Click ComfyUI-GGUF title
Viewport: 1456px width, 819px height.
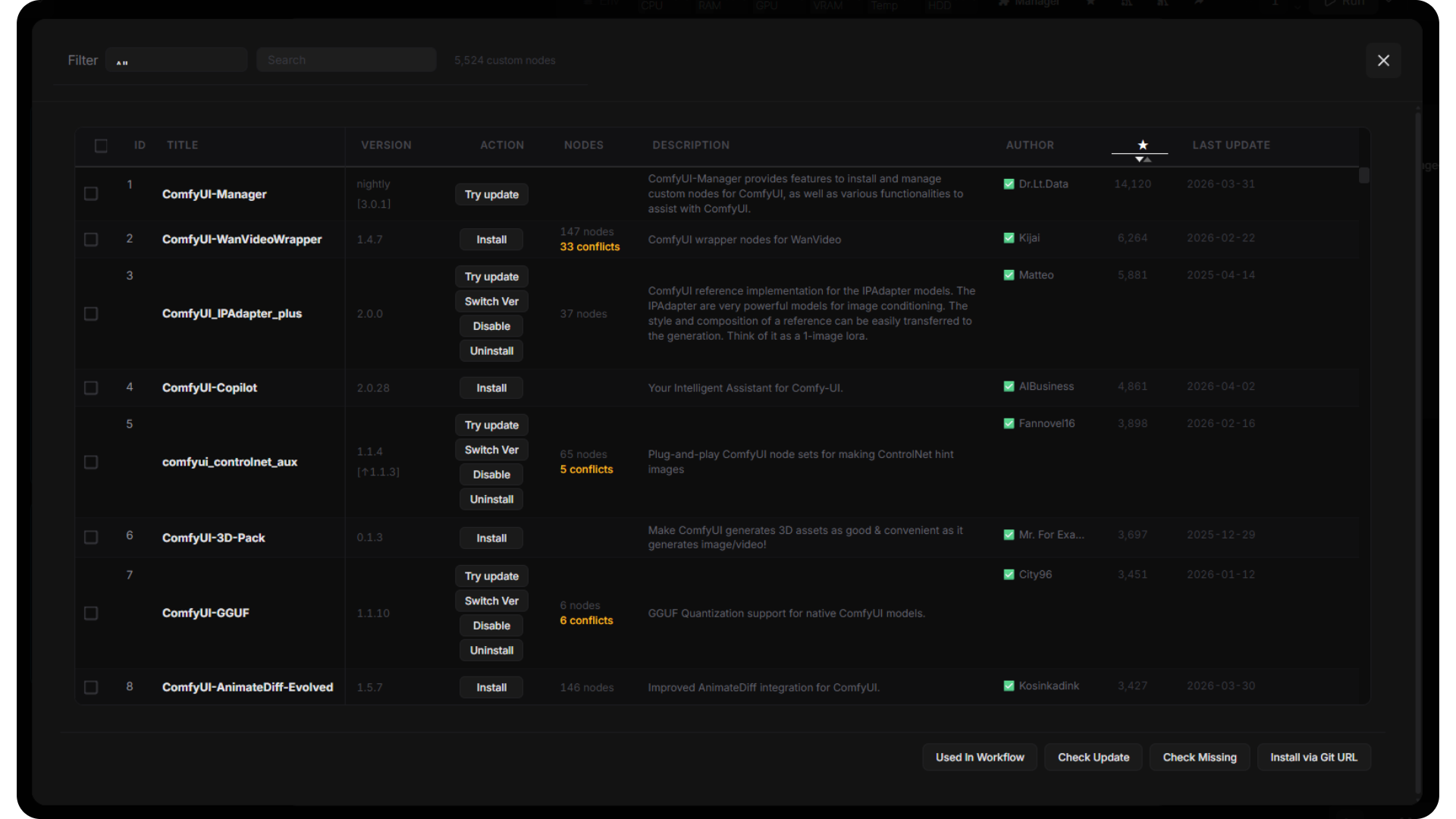click(206, 613)
